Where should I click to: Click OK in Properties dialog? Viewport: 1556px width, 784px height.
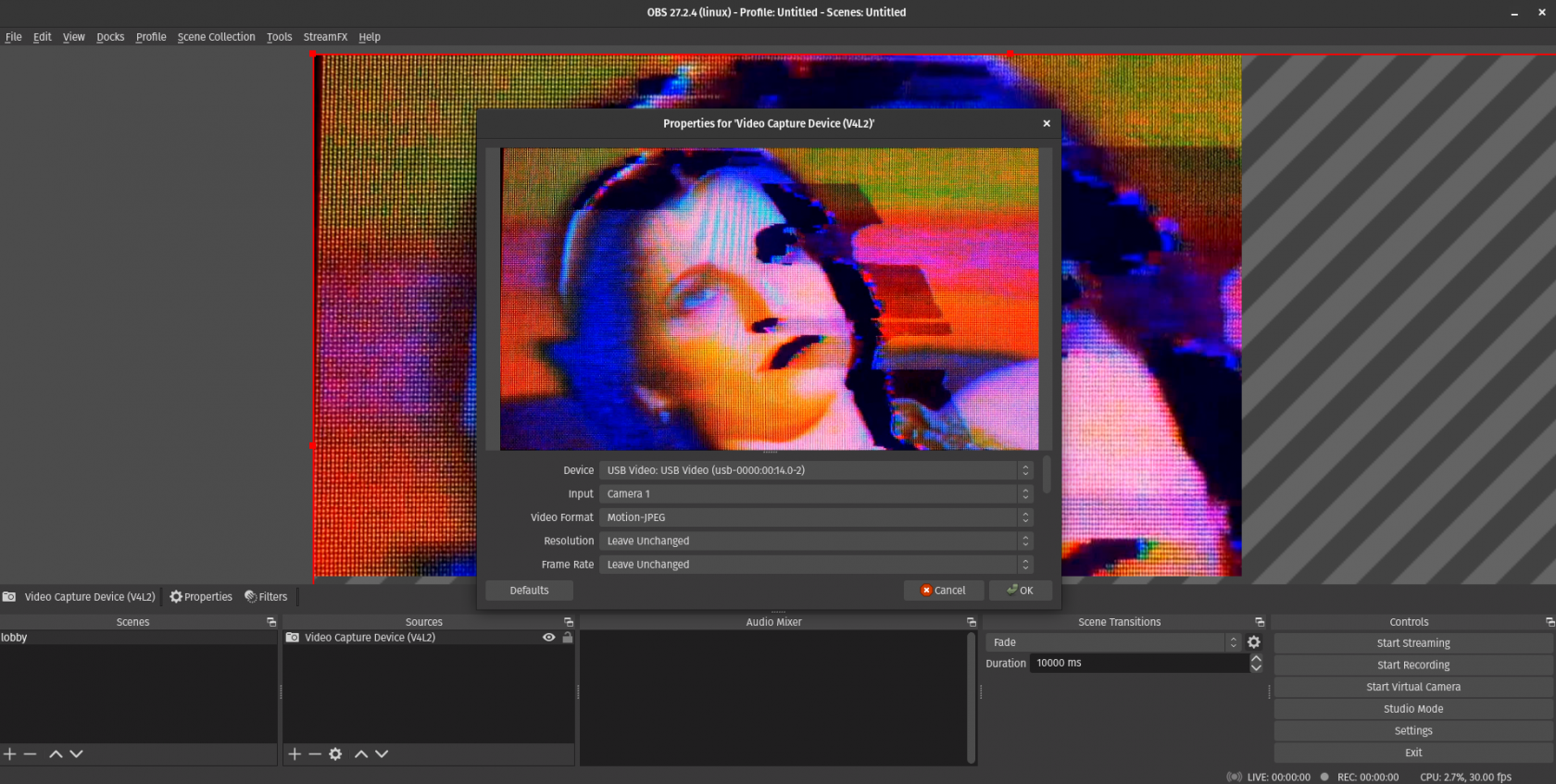pyautogui.click(x=1021, y=591)
